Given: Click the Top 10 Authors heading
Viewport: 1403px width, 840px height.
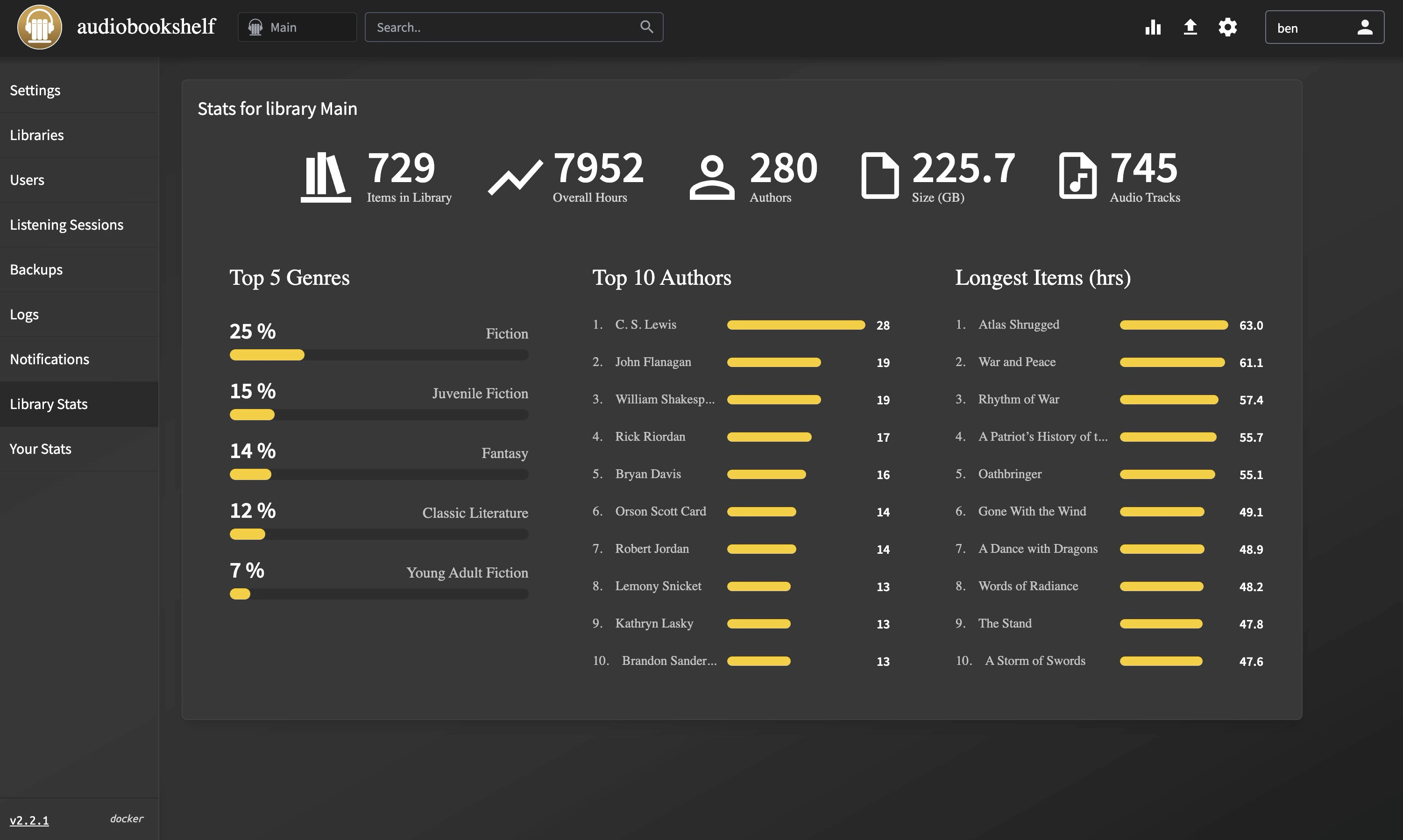Looking at the screenshot, I should tap(661, 277).
